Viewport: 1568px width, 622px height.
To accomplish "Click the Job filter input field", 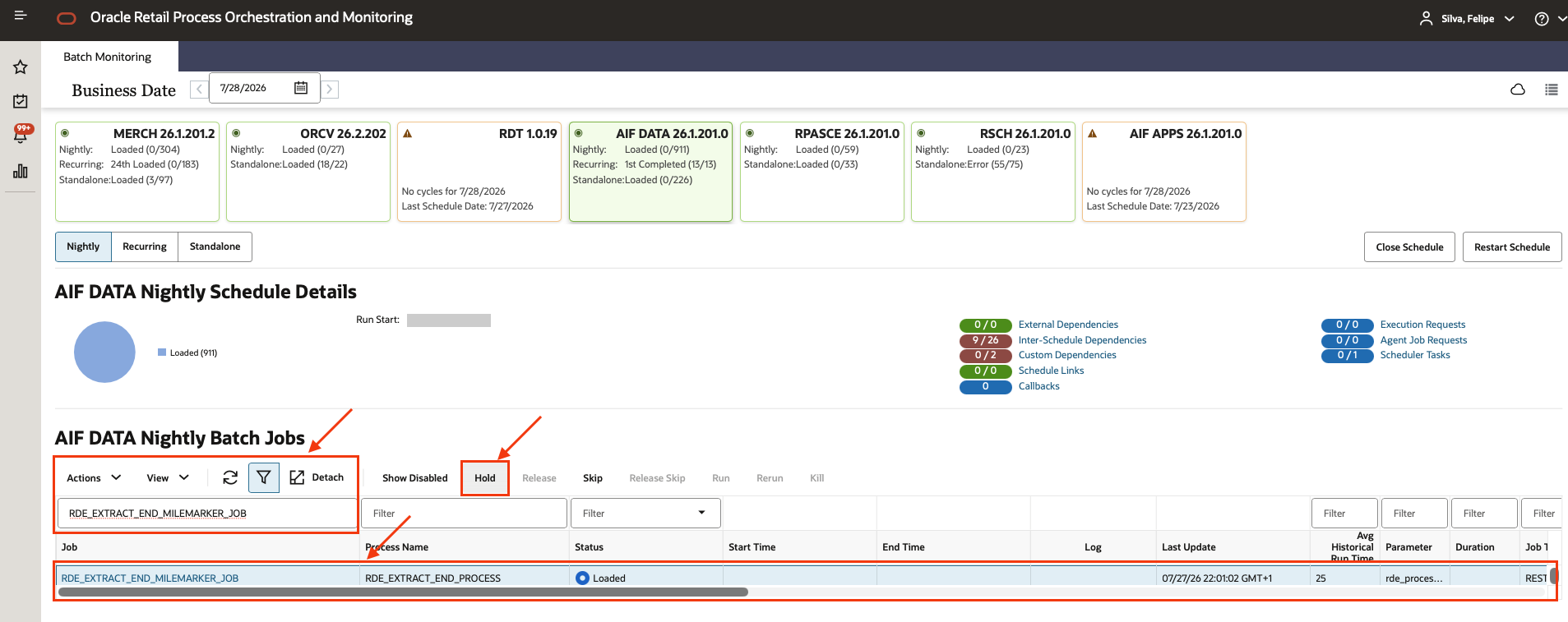I will point(206,514).
